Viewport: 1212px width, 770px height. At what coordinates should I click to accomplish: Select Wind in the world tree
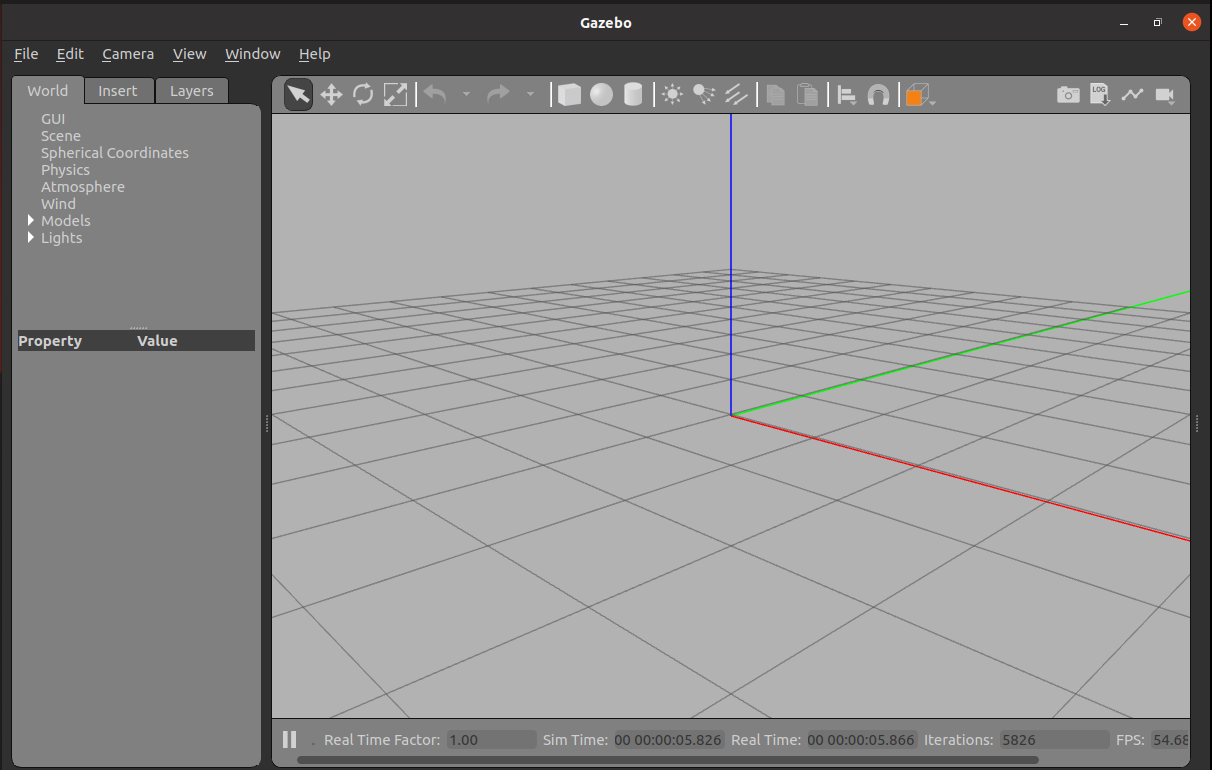(x=58, y=204)
